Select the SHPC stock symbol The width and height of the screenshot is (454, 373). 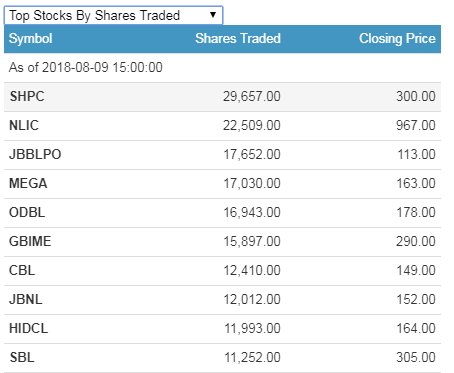27,97
